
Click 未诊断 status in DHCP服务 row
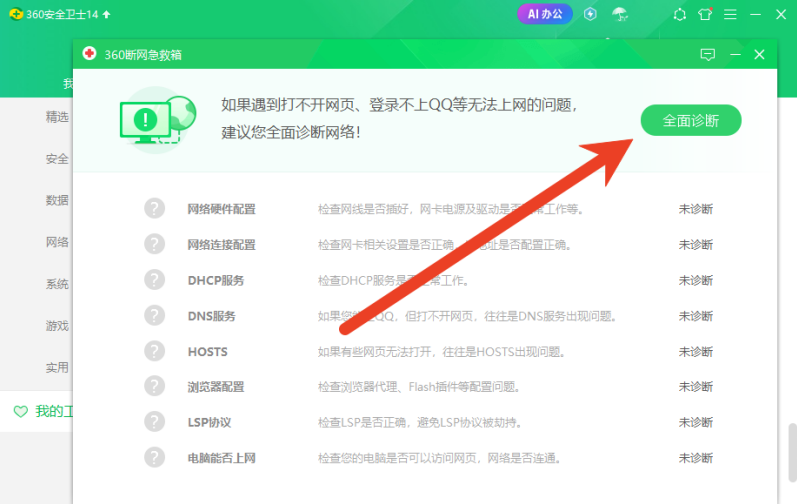[x=696, y=280]
